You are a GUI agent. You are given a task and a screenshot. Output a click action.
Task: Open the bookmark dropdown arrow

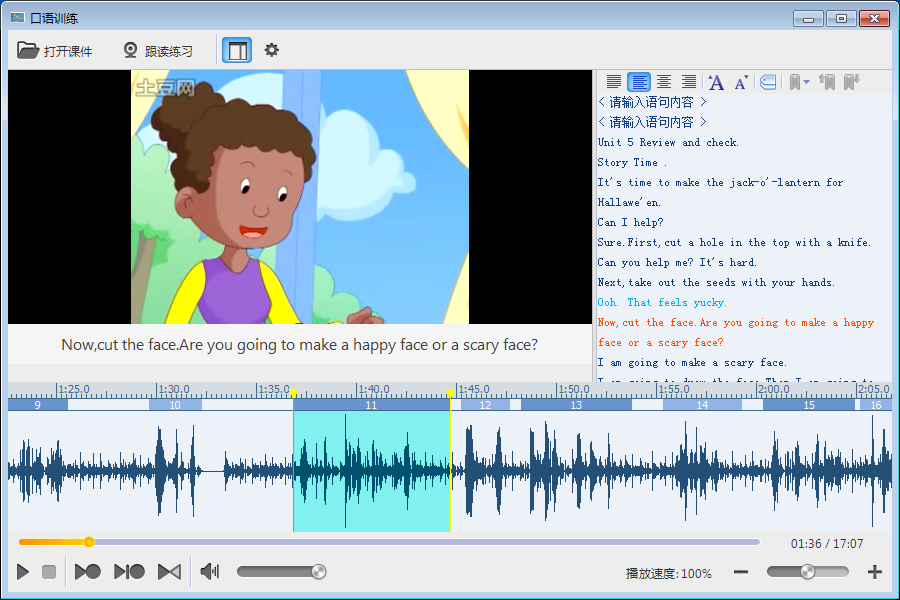coord(806,82)
